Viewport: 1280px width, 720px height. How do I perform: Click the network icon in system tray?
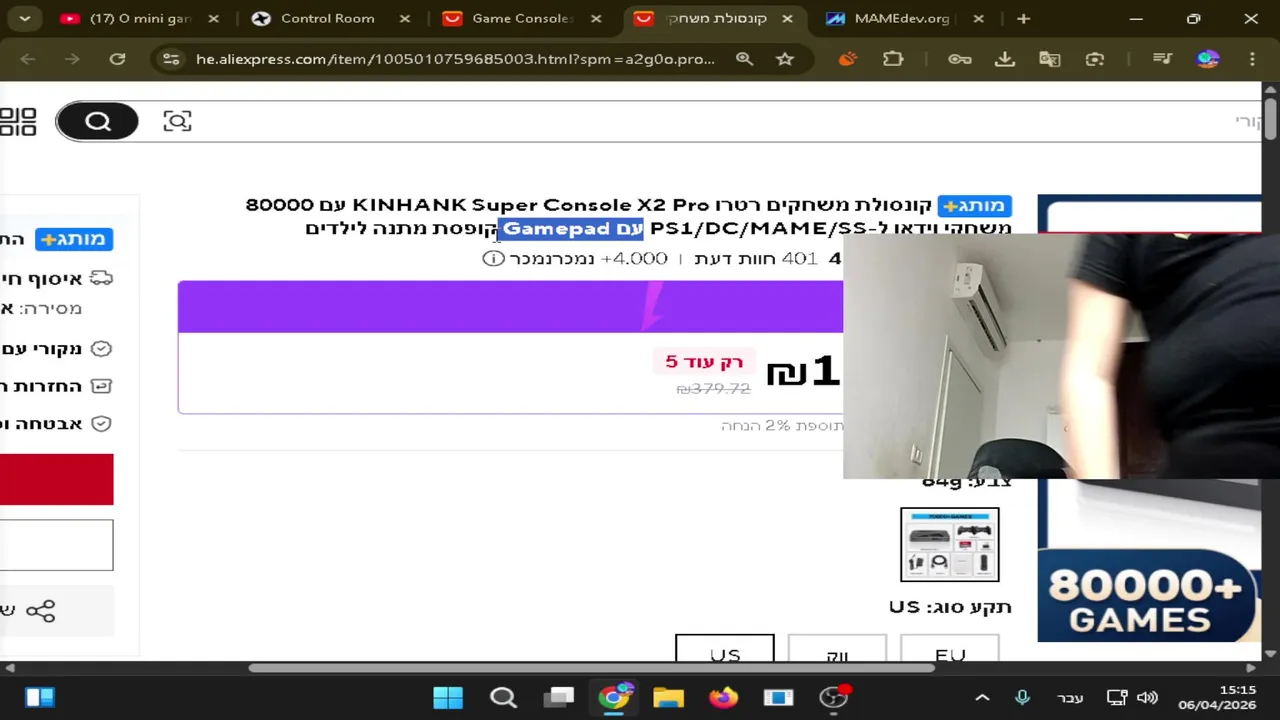coord(1117,697)
